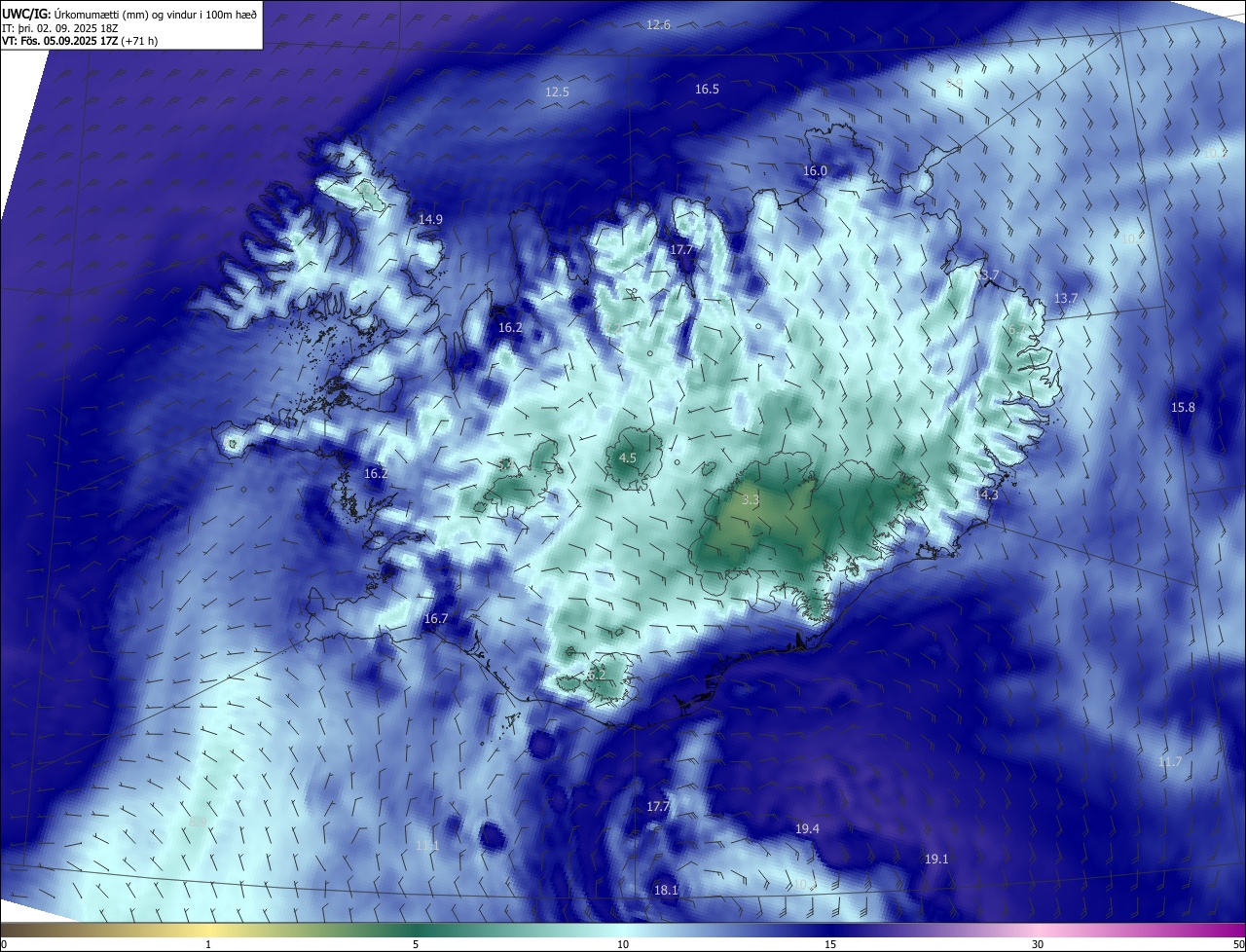
Task: Click the 3.3 value on Vatnajökull glacier
Action: coord(750,499)
